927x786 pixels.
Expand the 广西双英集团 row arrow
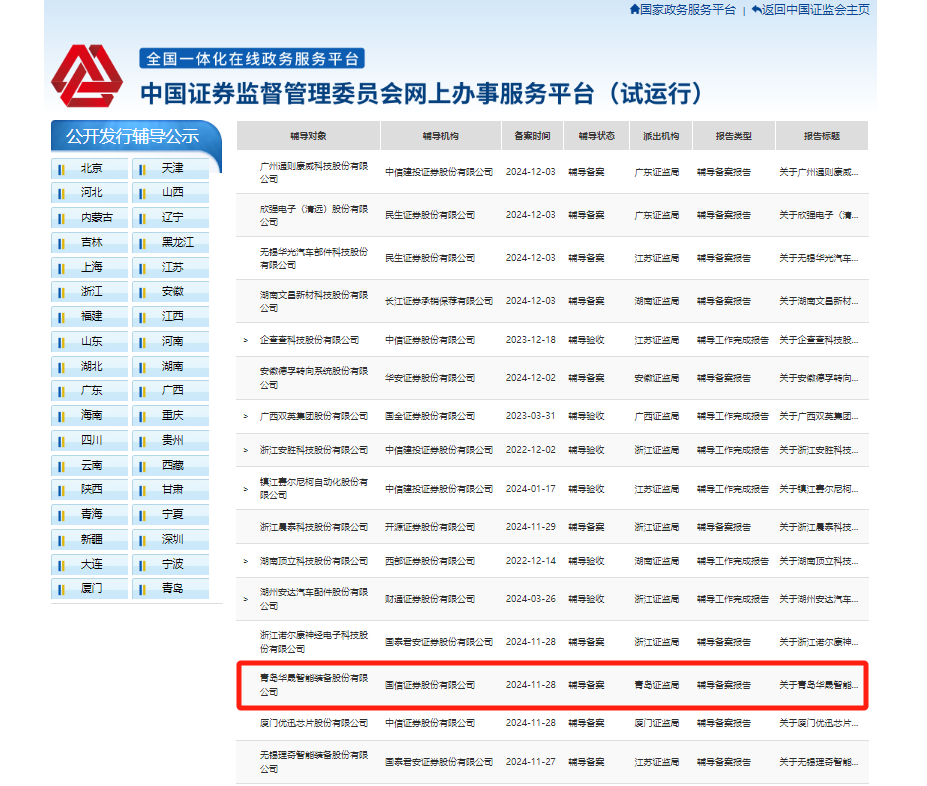click(x=245, y=417)
